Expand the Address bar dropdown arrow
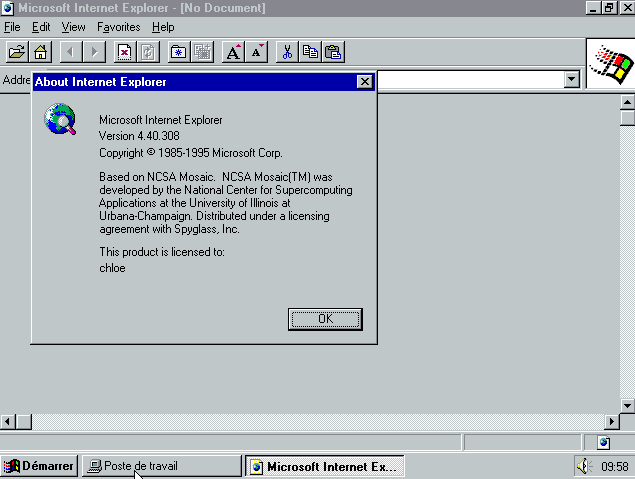 pos(571,79)
